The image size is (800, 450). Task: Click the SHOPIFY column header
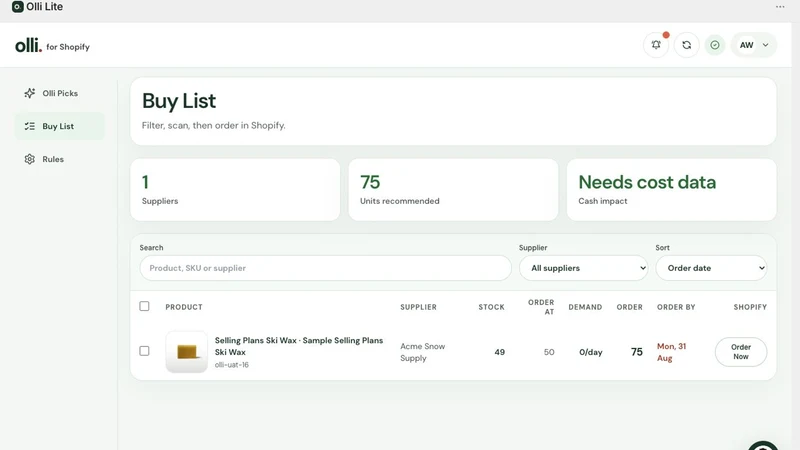(750, 307)
